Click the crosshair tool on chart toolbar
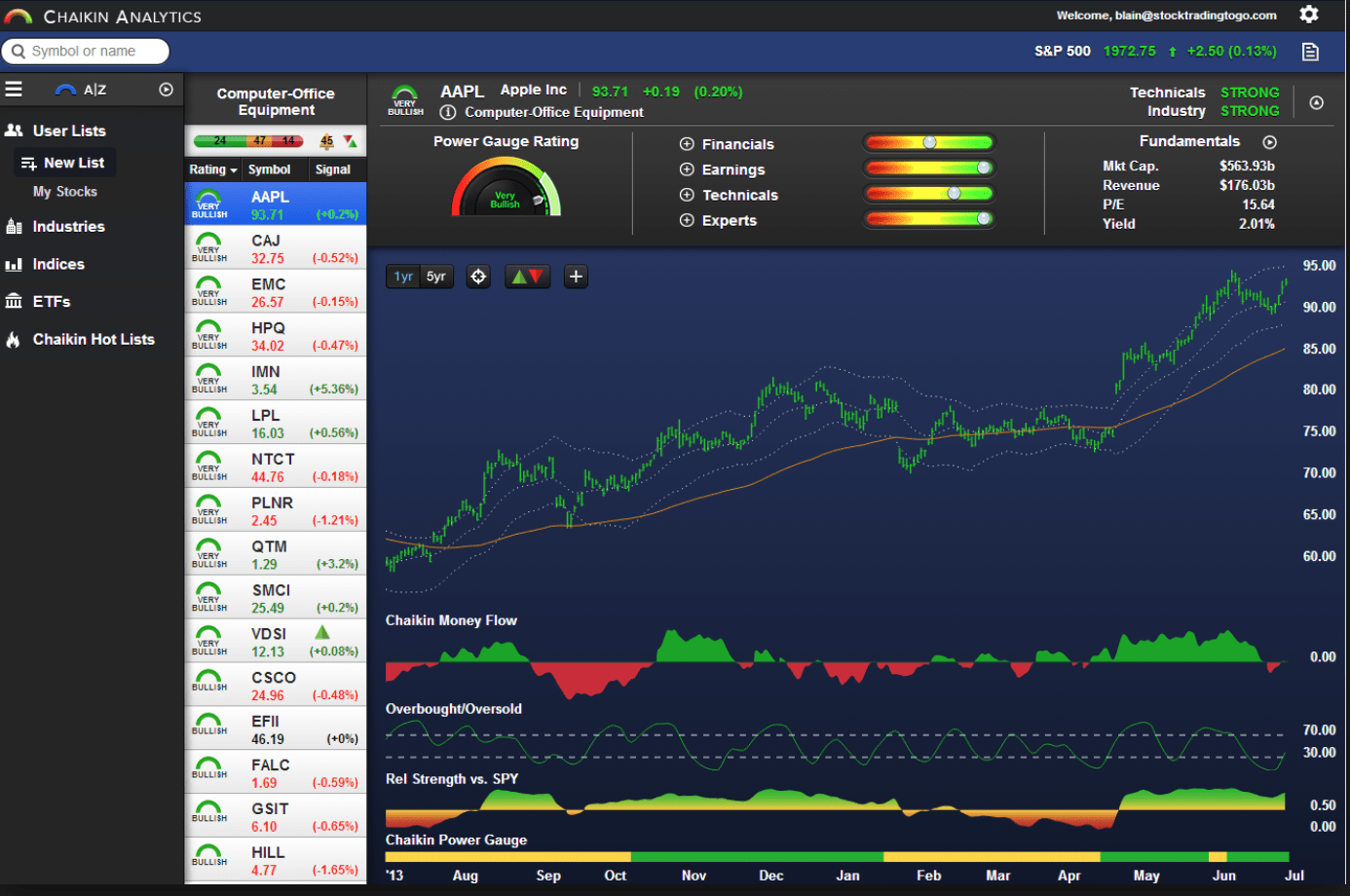The width and height of the screenshot is (1350, 896). [x=478, y=277]
